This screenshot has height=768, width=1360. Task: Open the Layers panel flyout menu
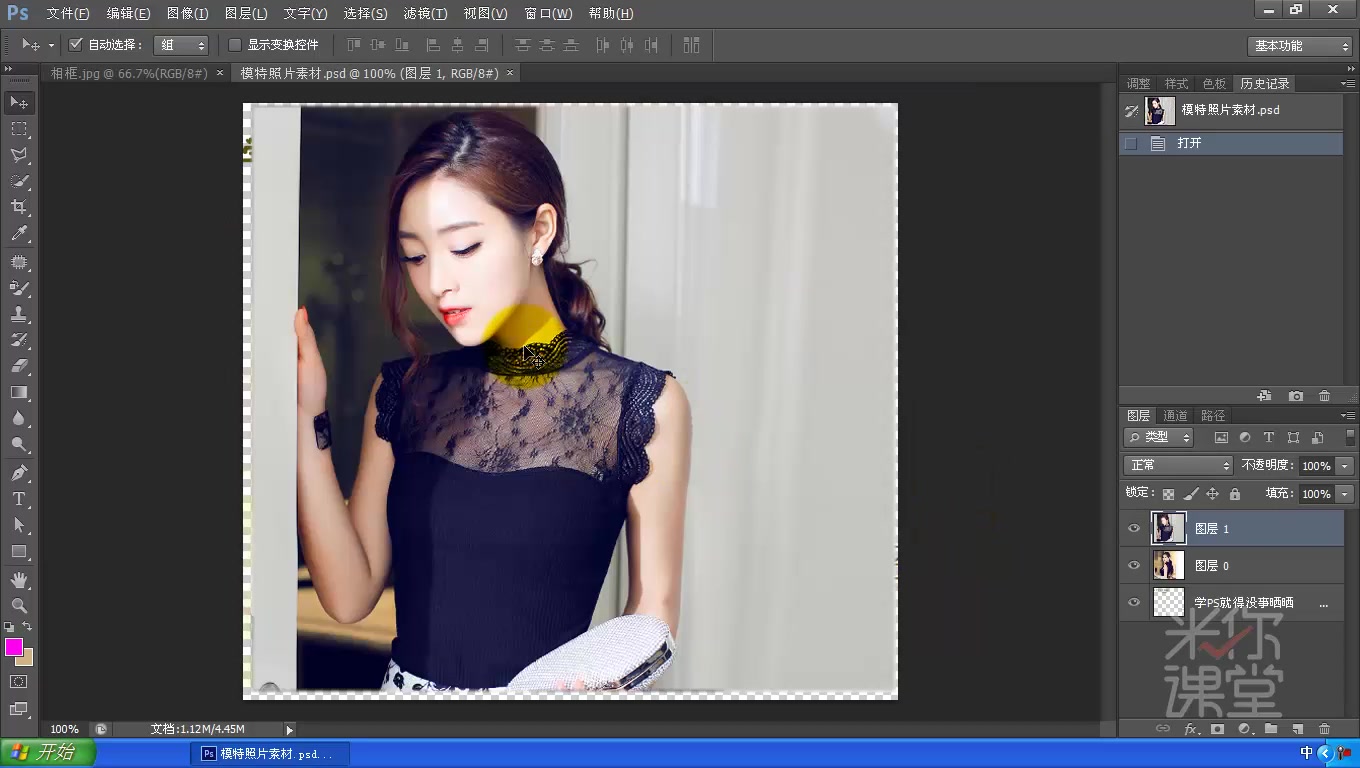(1349, 415)
